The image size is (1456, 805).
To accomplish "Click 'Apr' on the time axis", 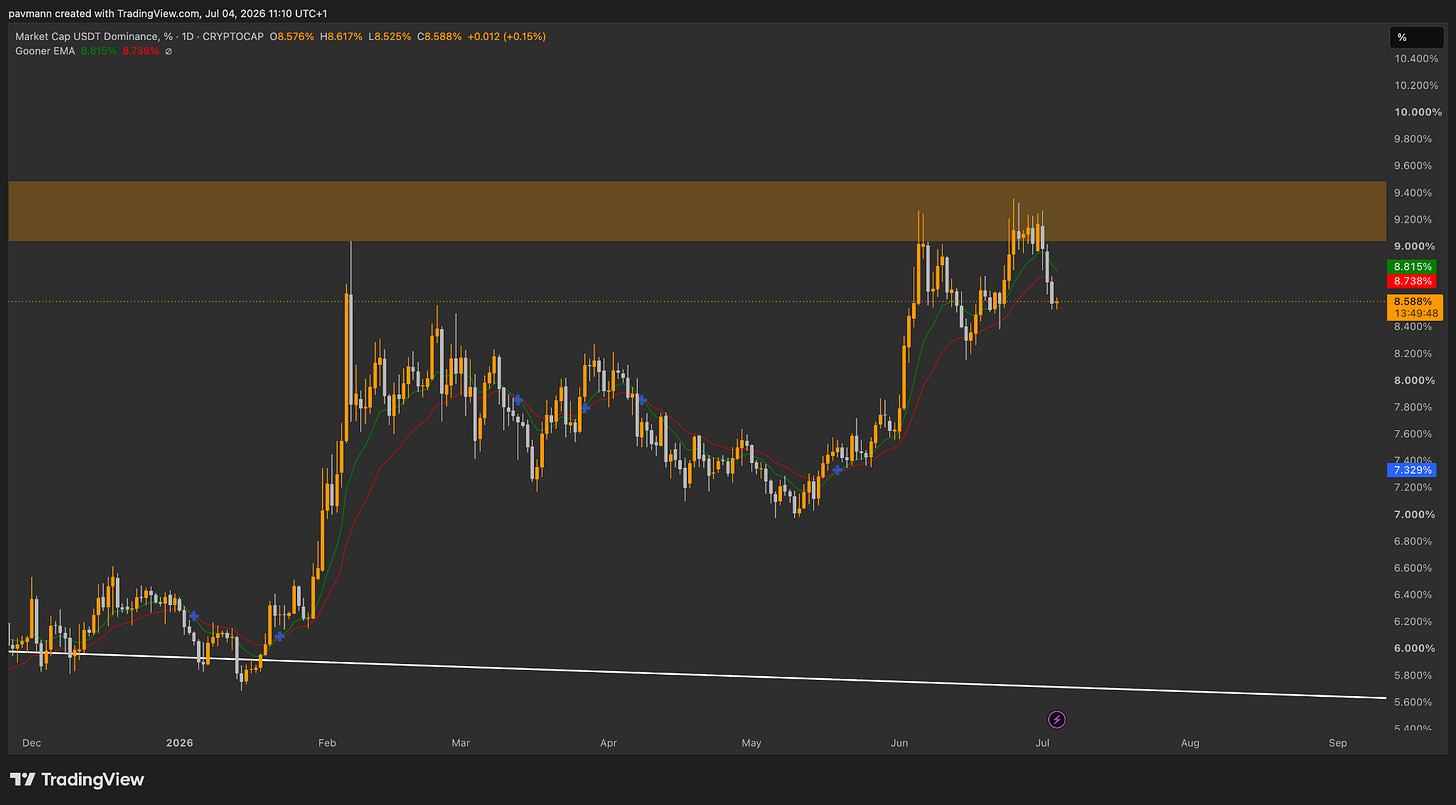I will coord(607,743).
